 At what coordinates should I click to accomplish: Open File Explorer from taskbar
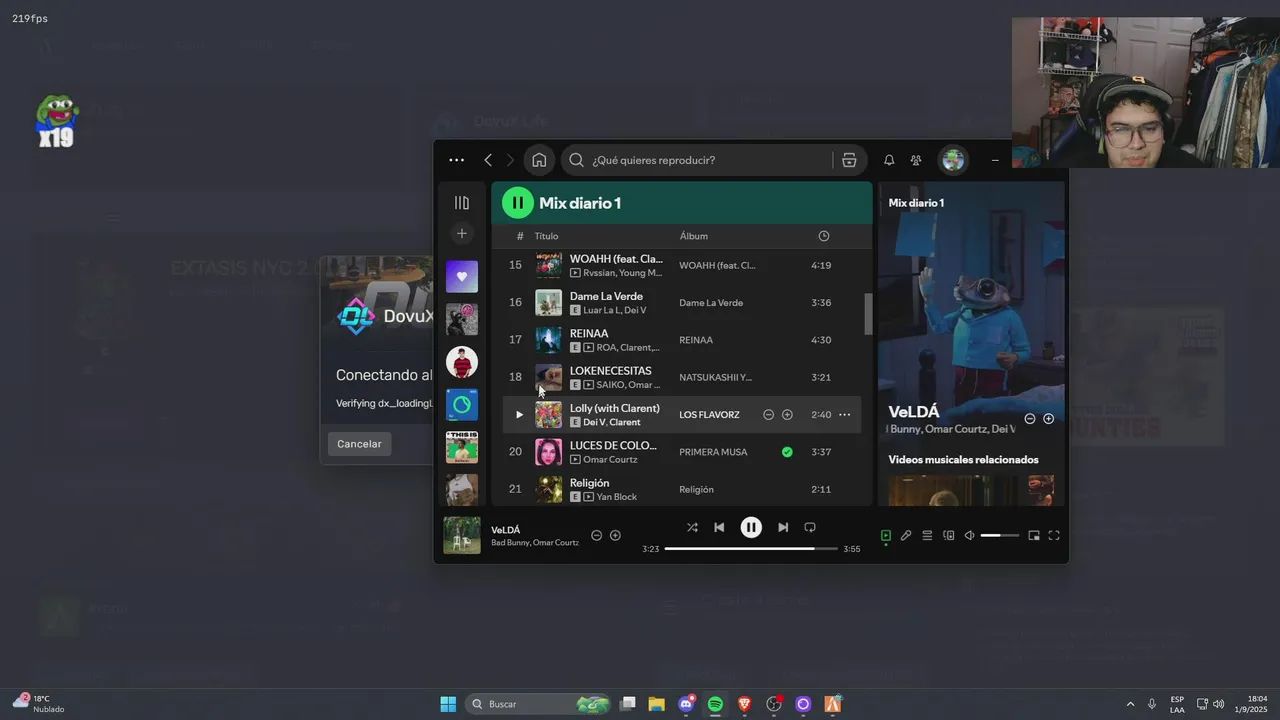[x=657, y=704]
